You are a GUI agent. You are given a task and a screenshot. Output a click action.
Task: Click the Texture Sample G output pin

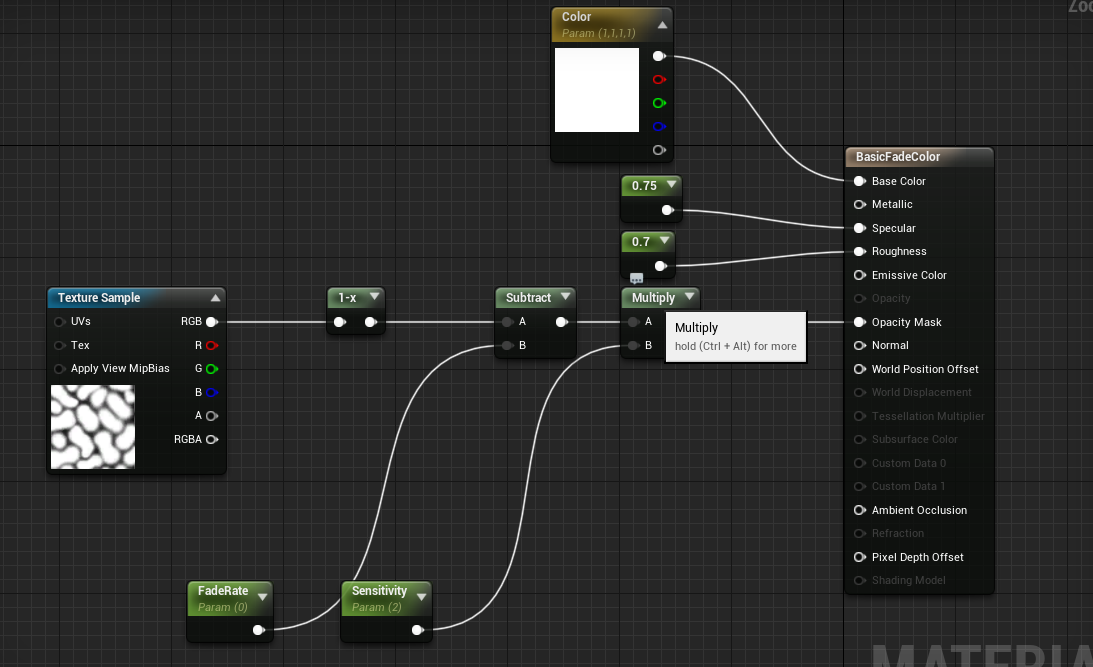click(x=212, y=369)
